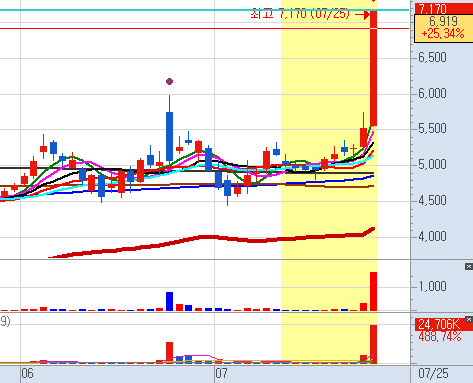Click the 6,000 price axis label

[x=432, y=93]
